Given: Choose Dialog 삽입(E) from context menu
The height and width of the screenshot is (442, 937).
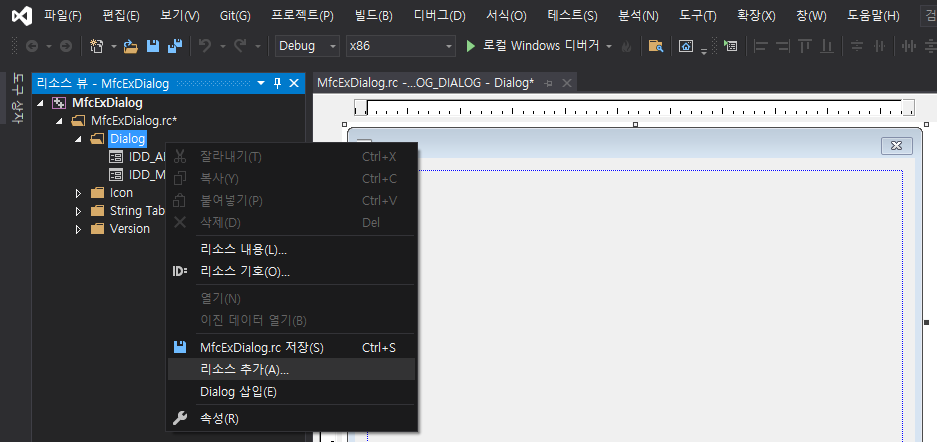Looking at the screenshot, I should (291, 392).
